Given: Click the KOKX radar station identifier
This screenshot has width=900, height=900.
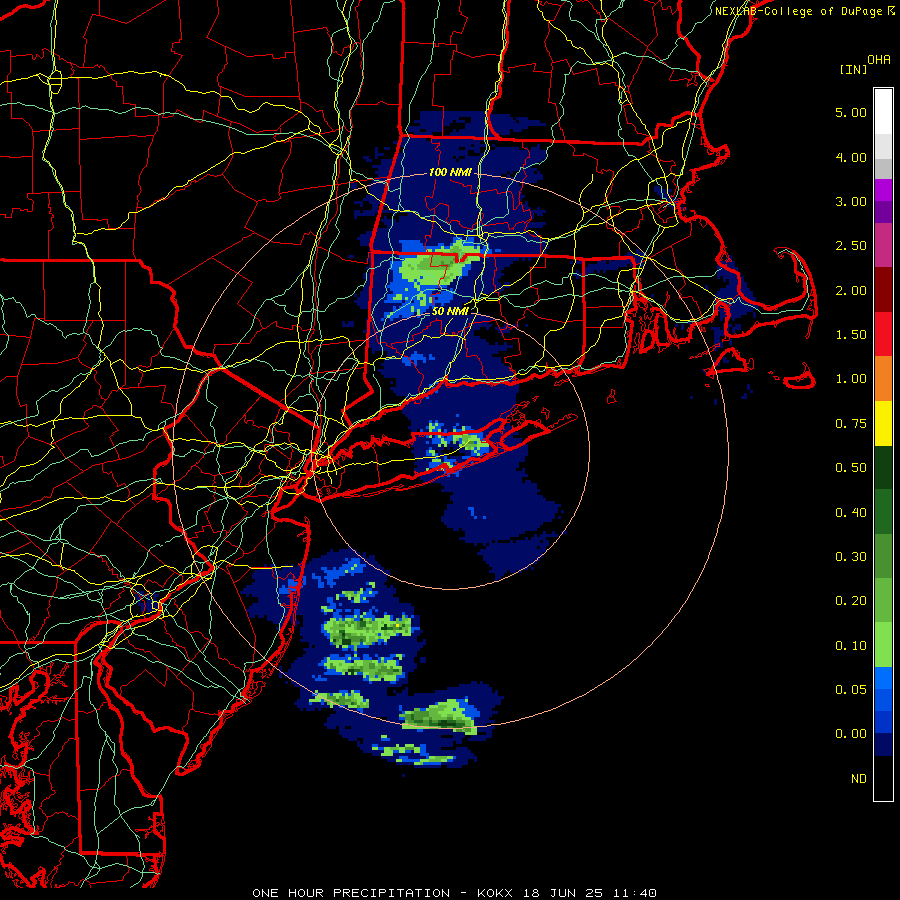Looking at the screenshot, I should click(496, 893).
